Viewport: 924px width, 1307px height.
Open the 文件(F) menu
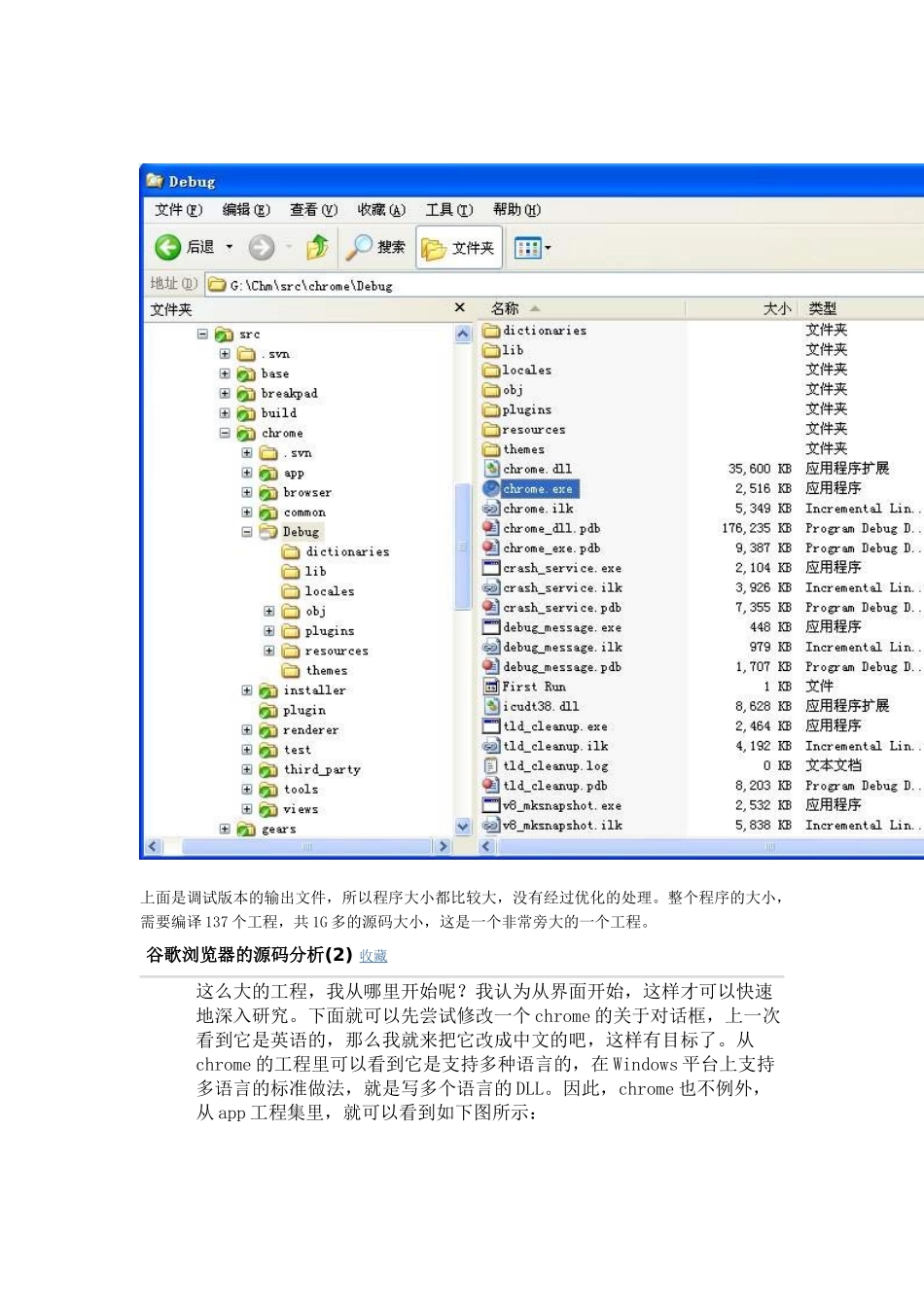click(x=178, y=209)
